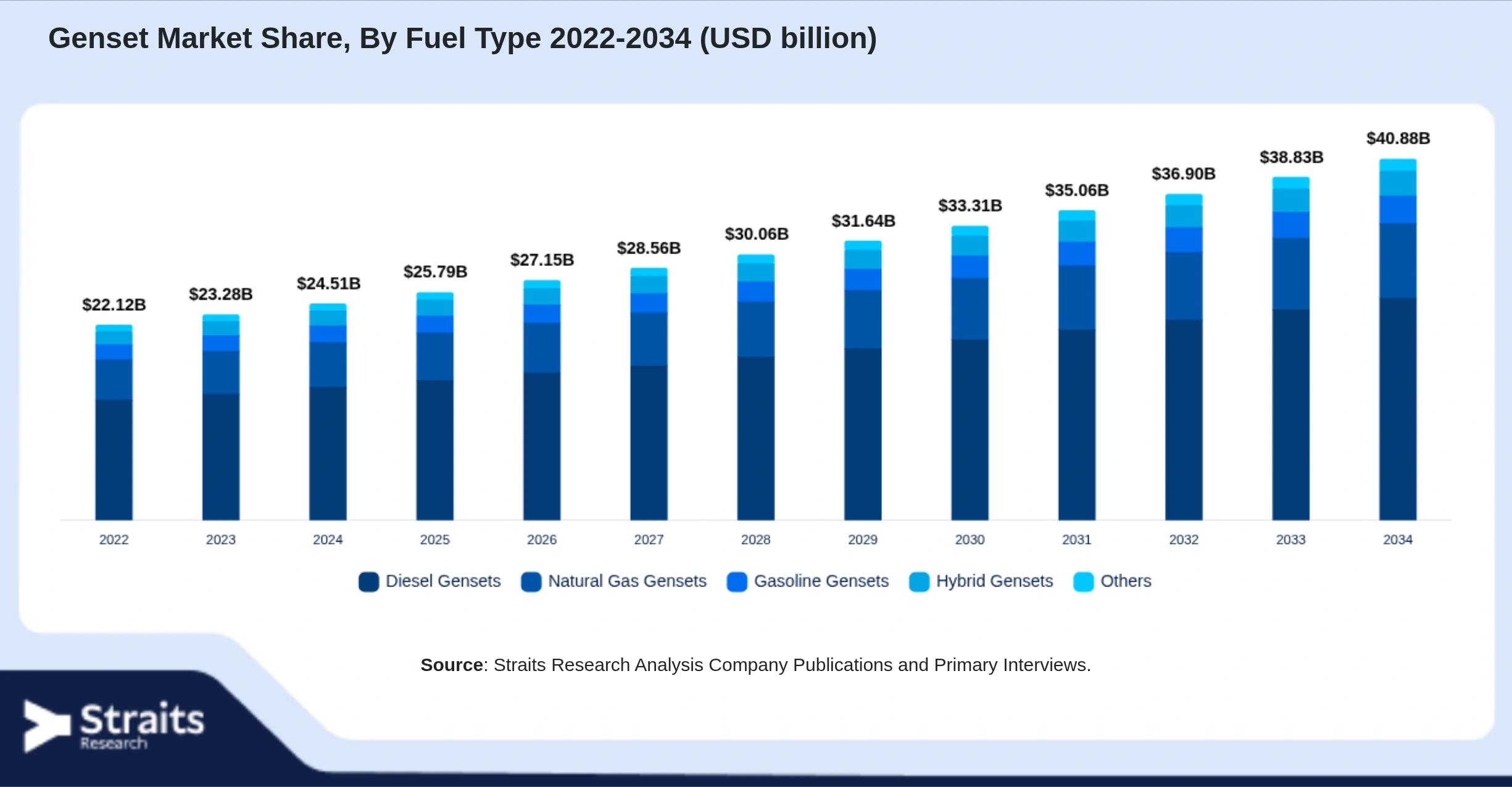Image resolution: width=1512 pixels, height=787 pixels.
Task: Toggle the Others legend label
Action: 1126,581
